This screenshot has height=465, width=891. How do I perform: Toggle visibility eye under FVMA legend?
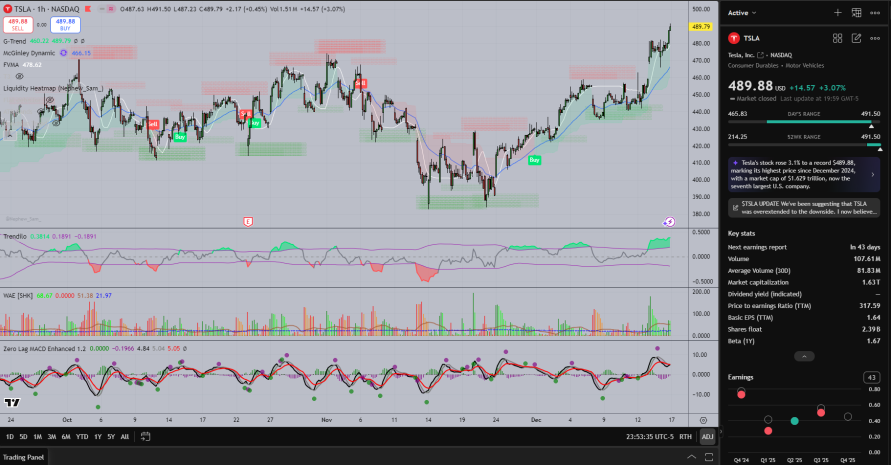pos(19,76)
